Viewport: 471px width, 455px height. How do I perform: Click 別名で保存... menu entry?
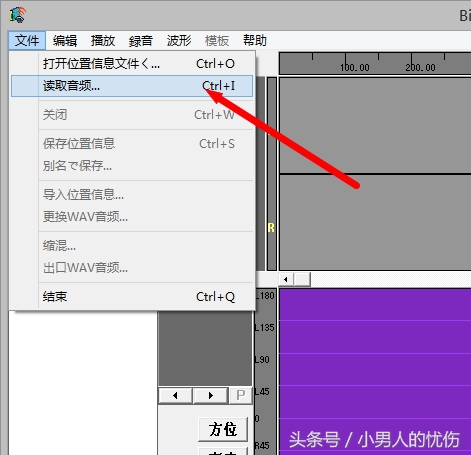(x=132, y=166)
